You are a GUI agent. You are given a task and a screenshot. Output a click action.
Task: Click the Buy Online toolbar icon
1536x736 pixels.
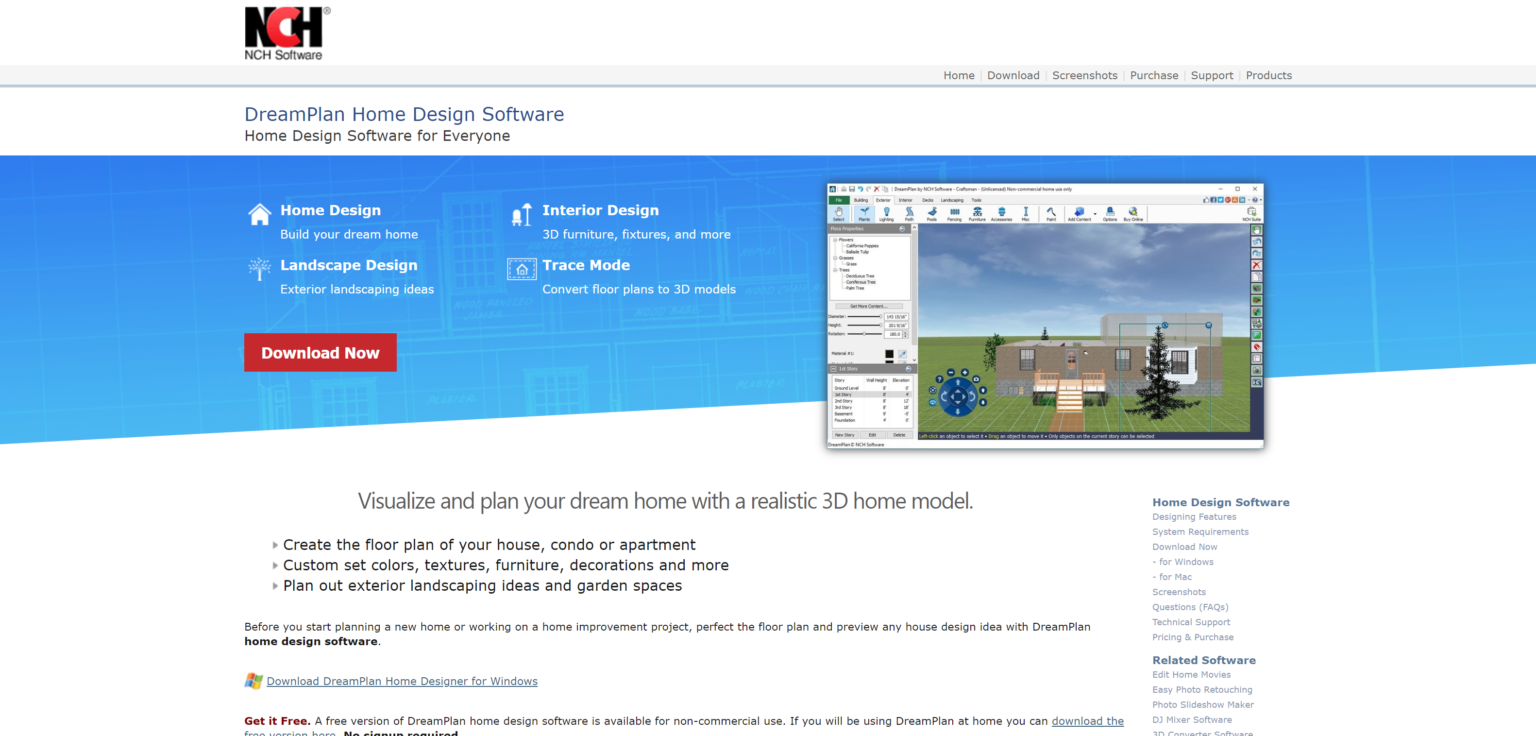pyautogui.click(x=1133, y=214)
